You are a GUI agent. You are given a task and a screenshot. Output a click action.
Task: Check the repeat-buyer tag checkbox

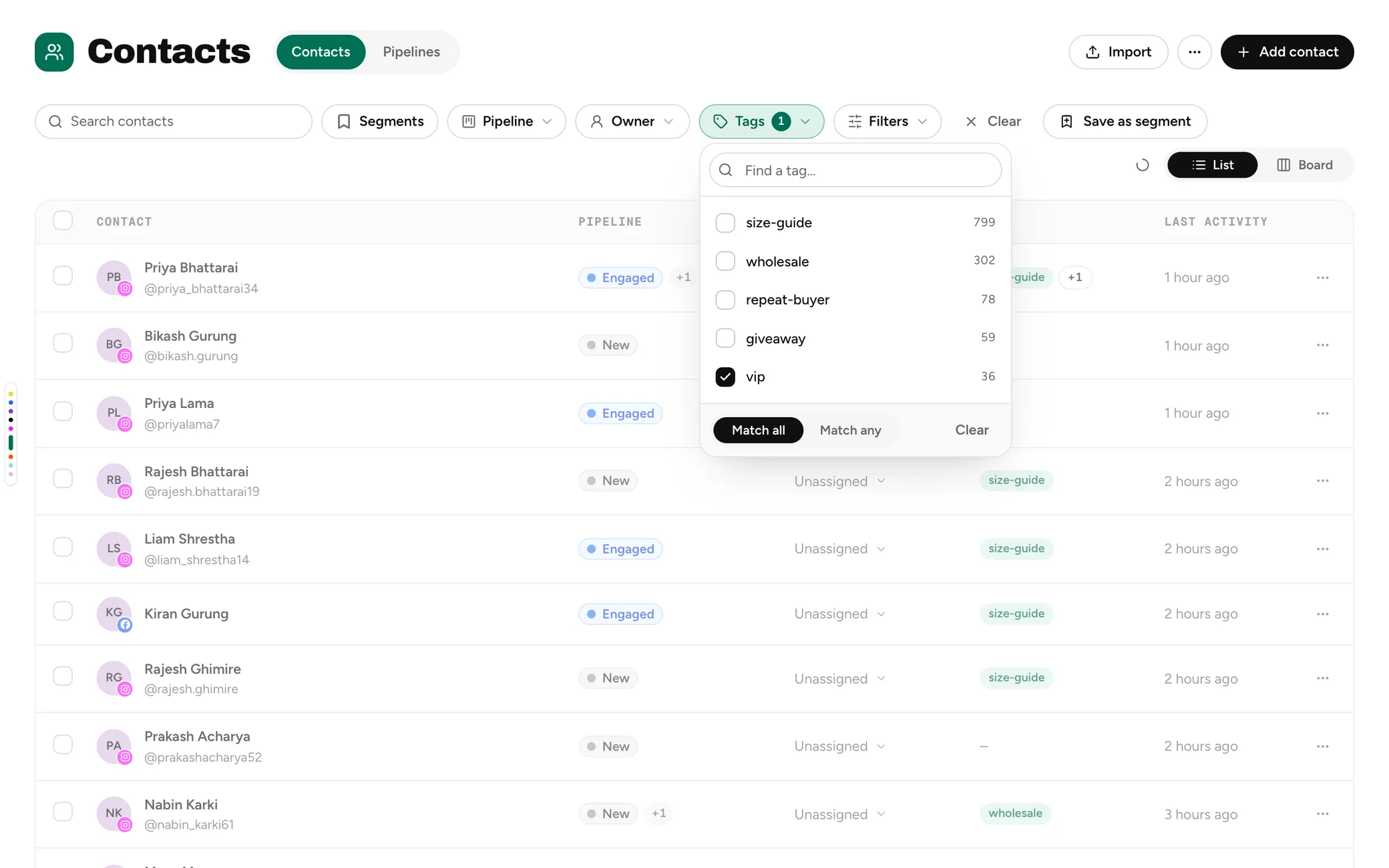725,300
